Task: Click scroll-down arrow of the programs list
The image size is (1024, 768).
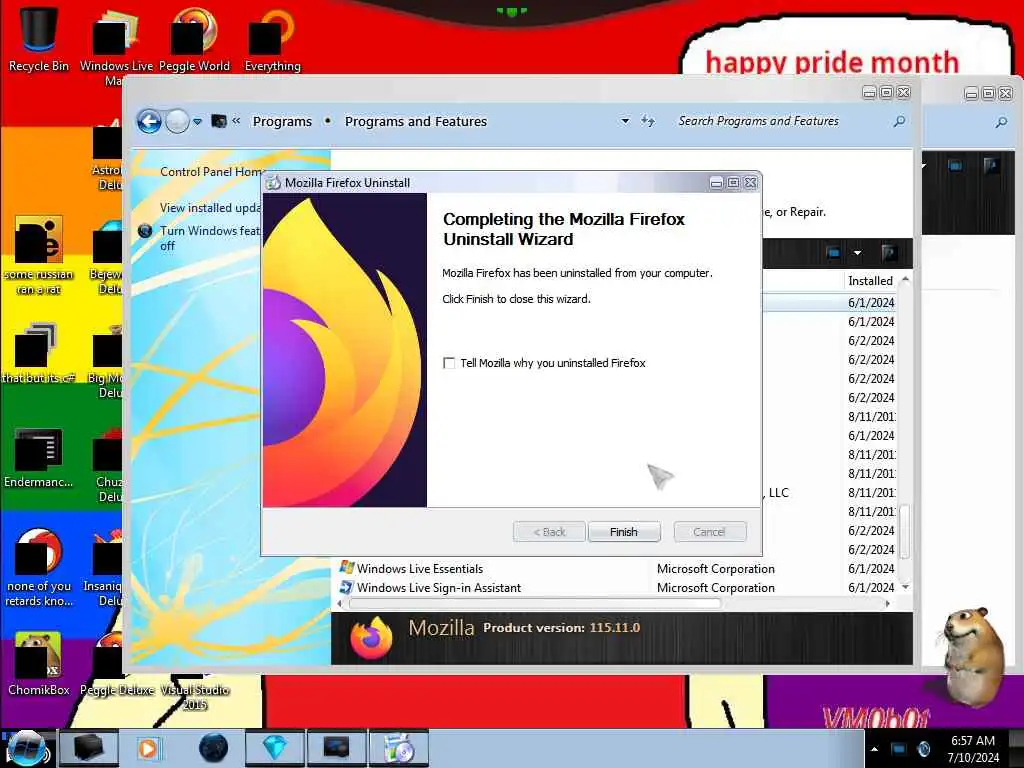Action: (x=905, y=587)
